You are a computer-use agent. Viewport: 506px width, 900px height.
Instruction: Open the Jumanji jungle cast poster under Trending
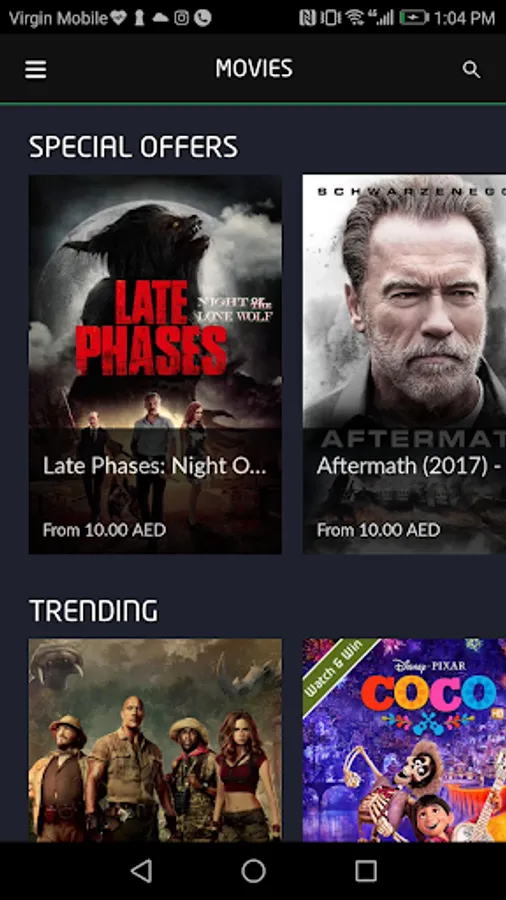155,740
